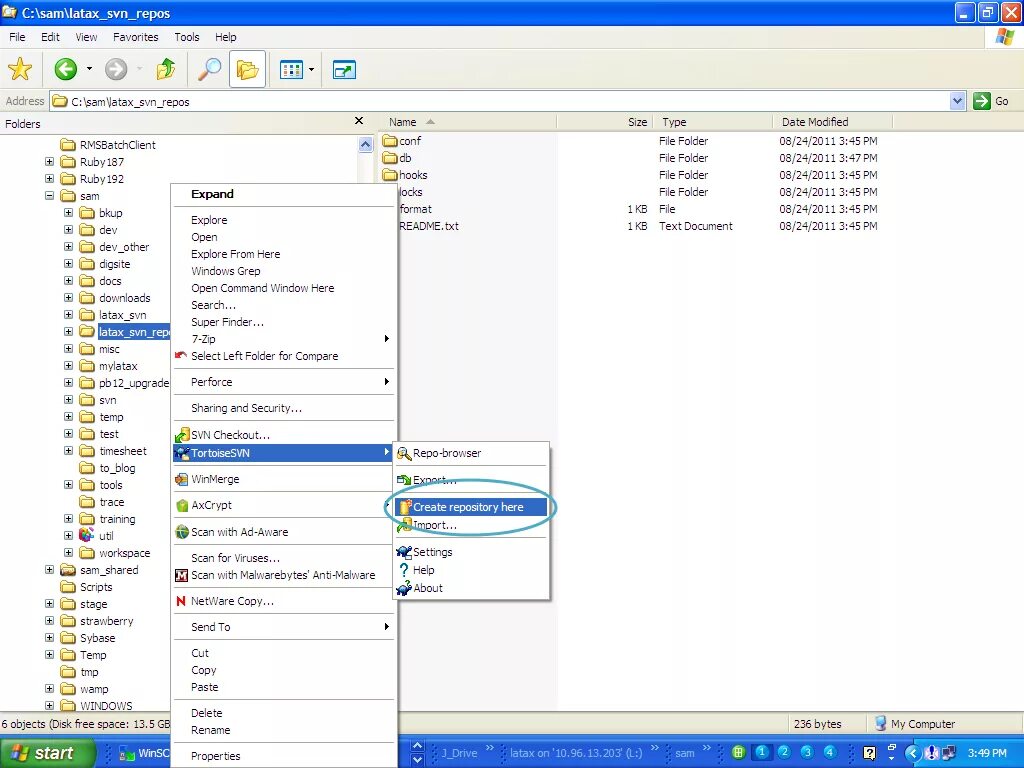Click the Repo-browser magnifier icon

[404, 453]
